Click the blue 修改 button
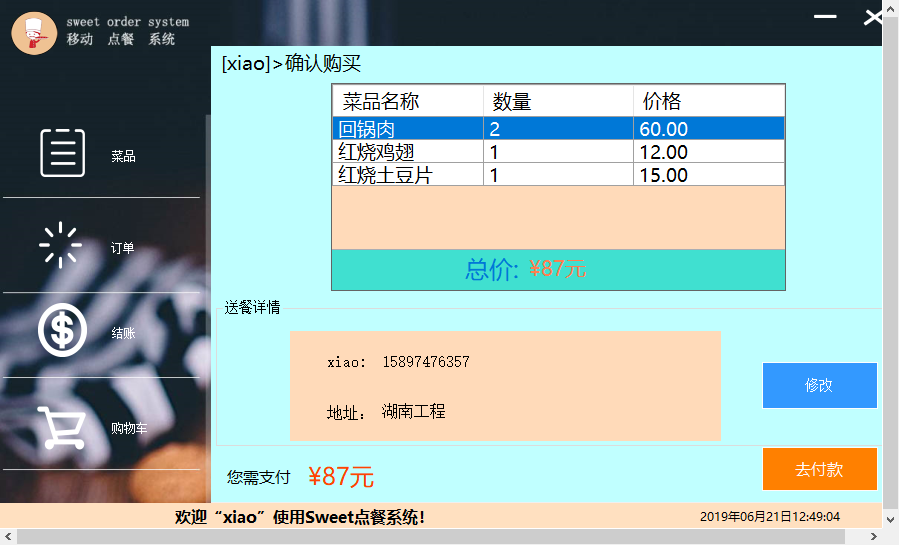The width and height of the screenshot is (899, 545). click(819, 385)
